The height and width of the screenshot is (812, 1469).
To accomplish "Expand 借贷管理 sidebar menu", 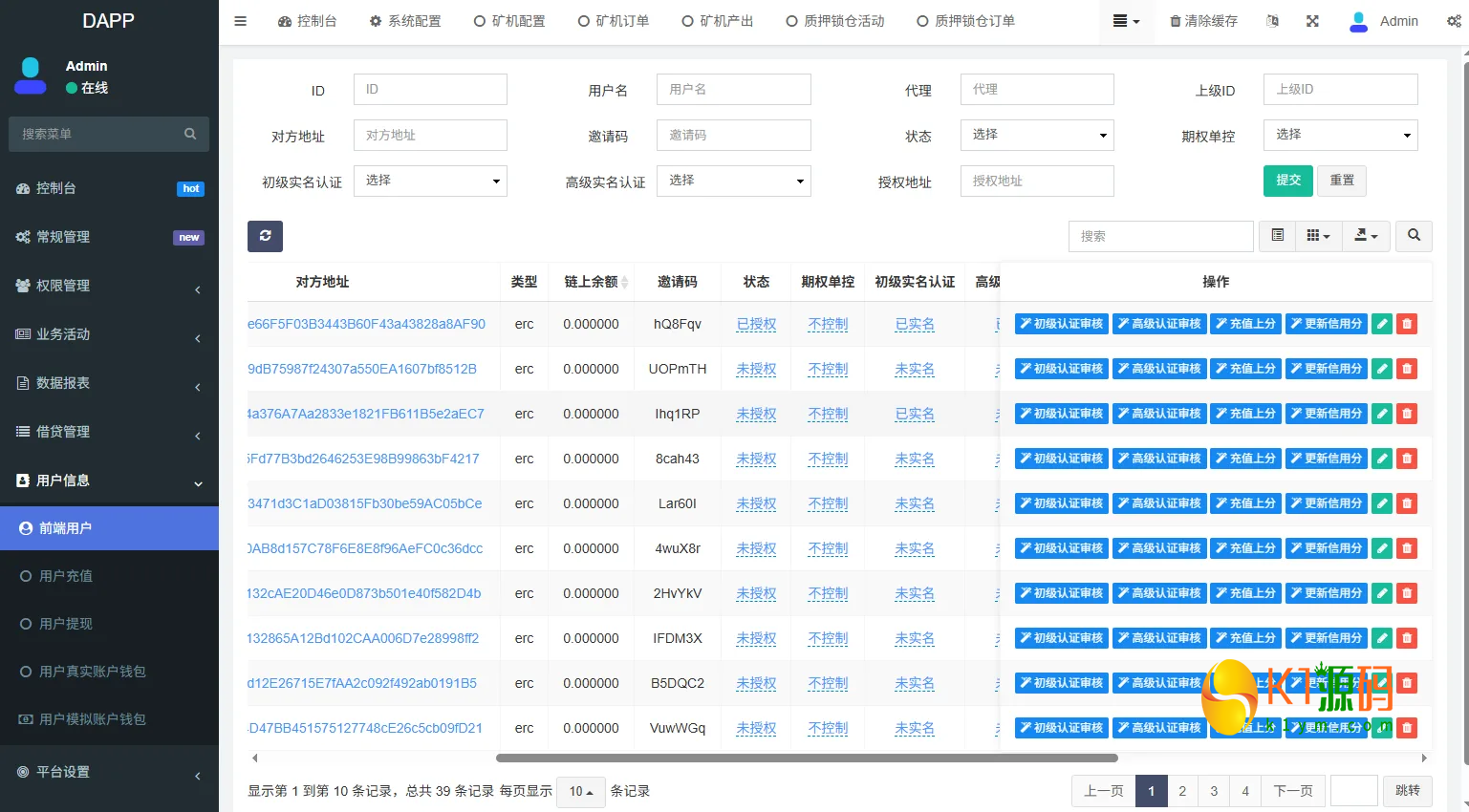I will pos(109,432).
